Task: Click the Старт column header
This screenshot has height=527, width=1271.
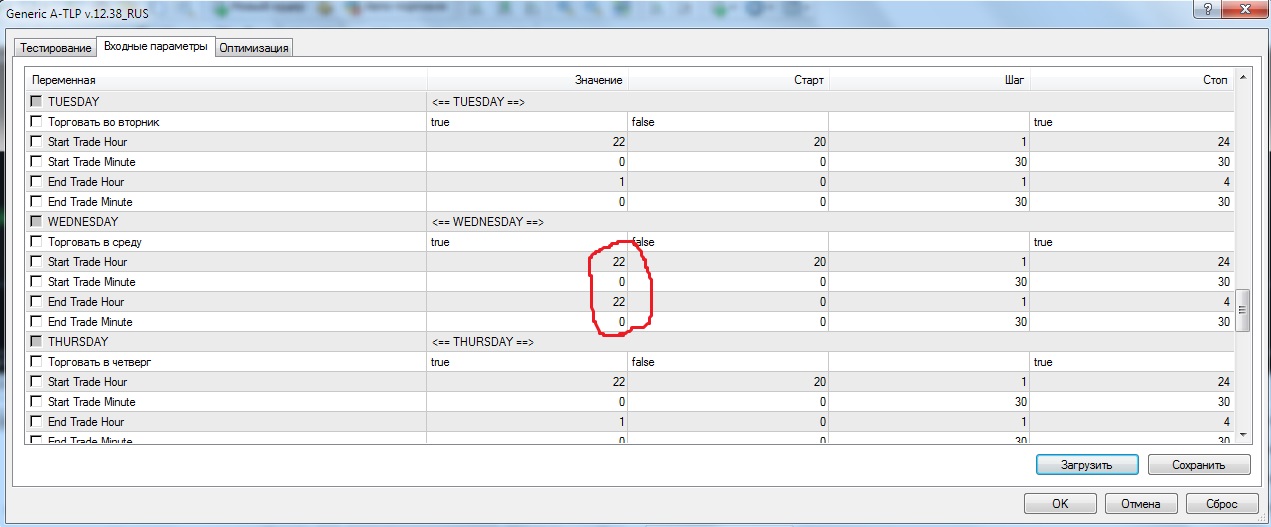Action: point(729,80)
